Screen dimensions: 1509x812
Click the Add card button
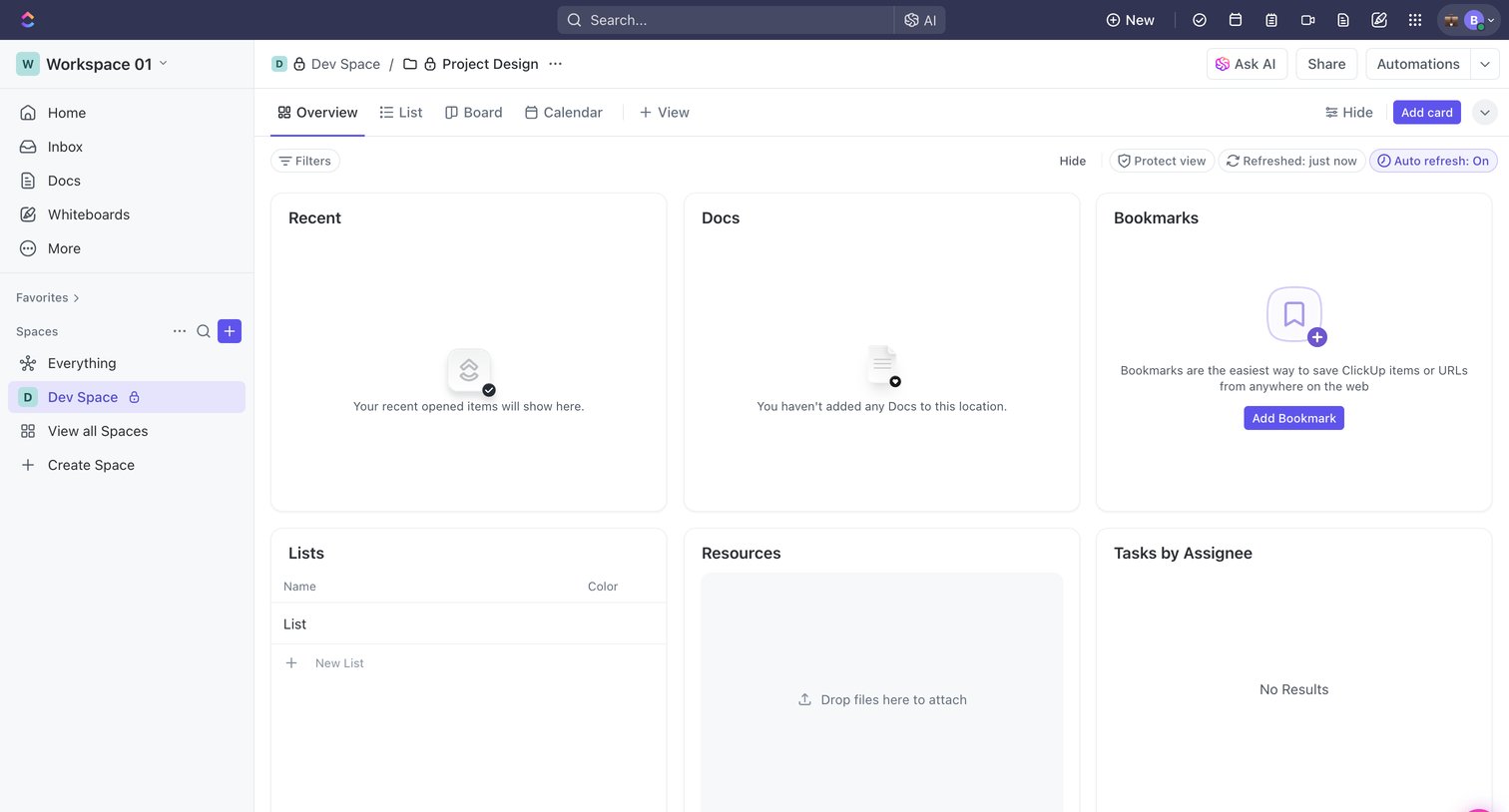[x=1427, y=113]
